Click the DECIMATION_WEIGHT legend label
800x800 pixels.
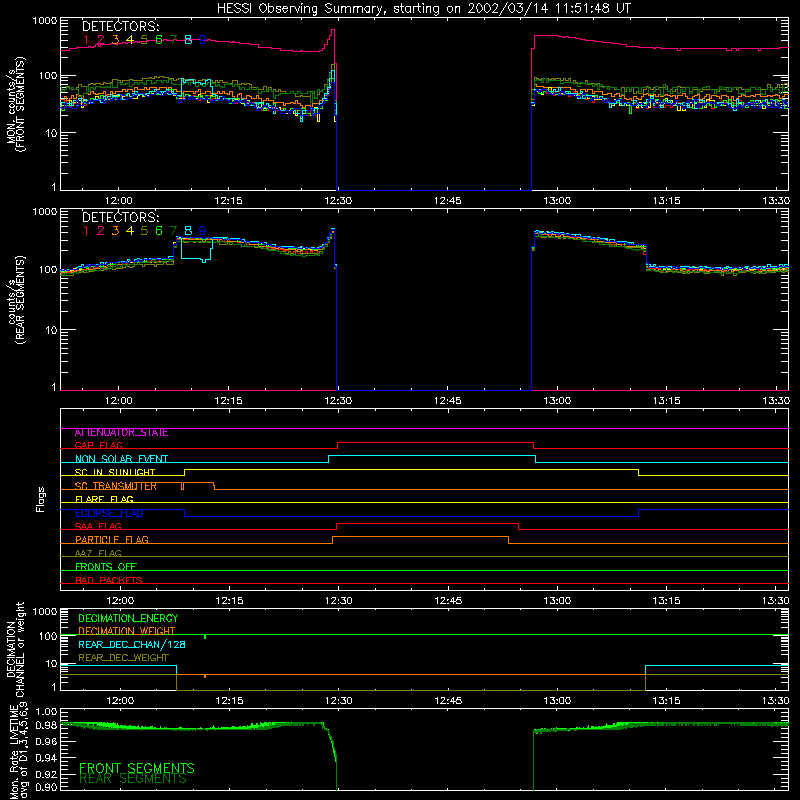coord(127,632)
